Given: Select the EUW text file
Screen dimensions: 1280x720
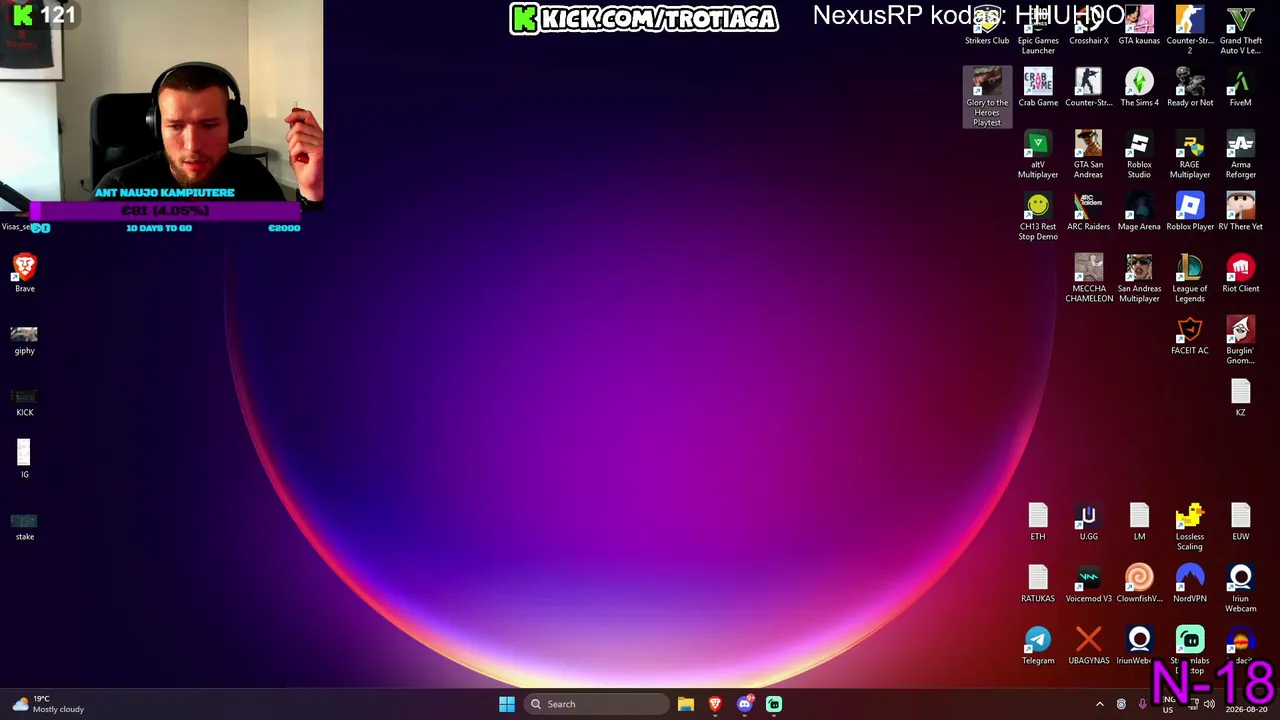Looking at the screenshot, I should coord(1241,522).
